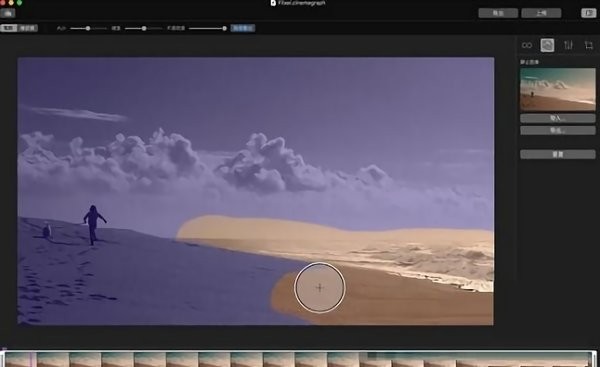The width and height of the screenshot is (600, 367).
Task: Select the brush mode segment
Action: click(x=8, y=28)
